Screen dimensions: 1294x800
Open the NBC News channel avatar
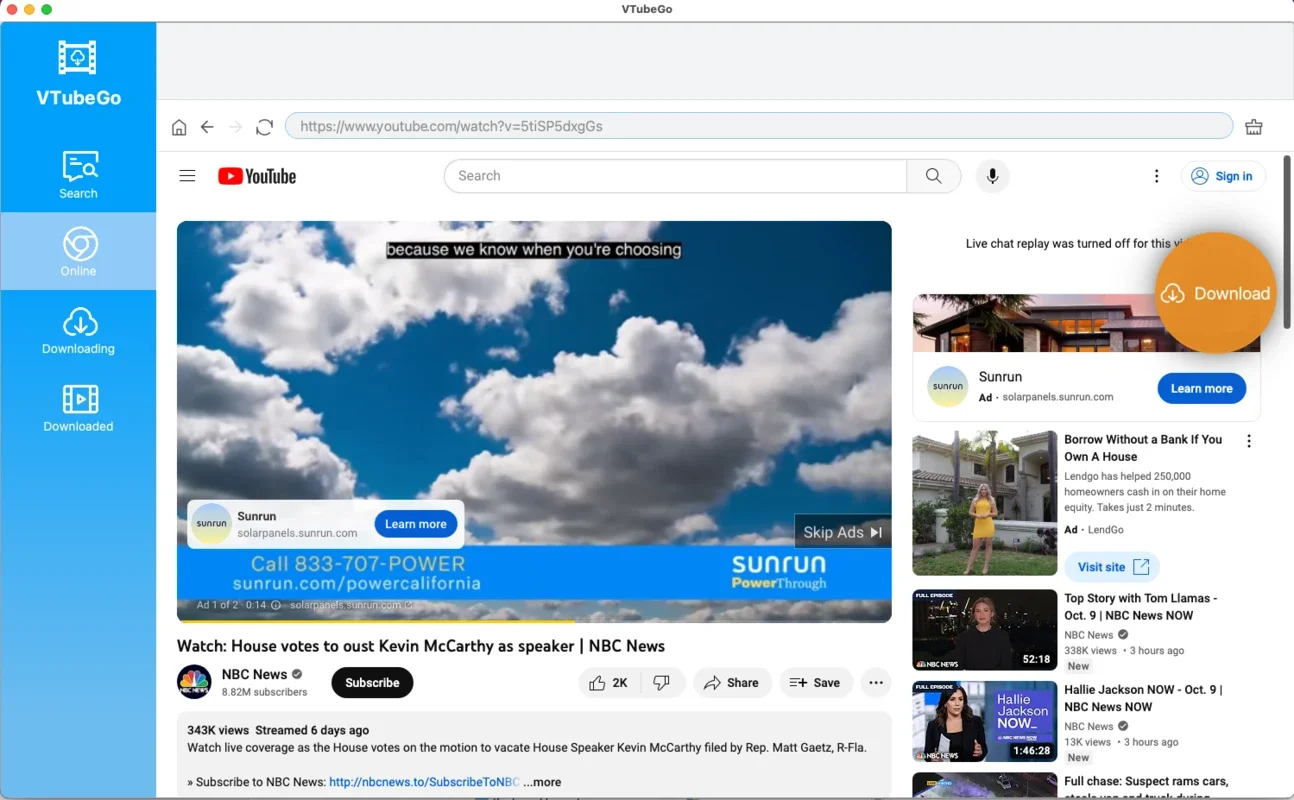tap(194, 682)
